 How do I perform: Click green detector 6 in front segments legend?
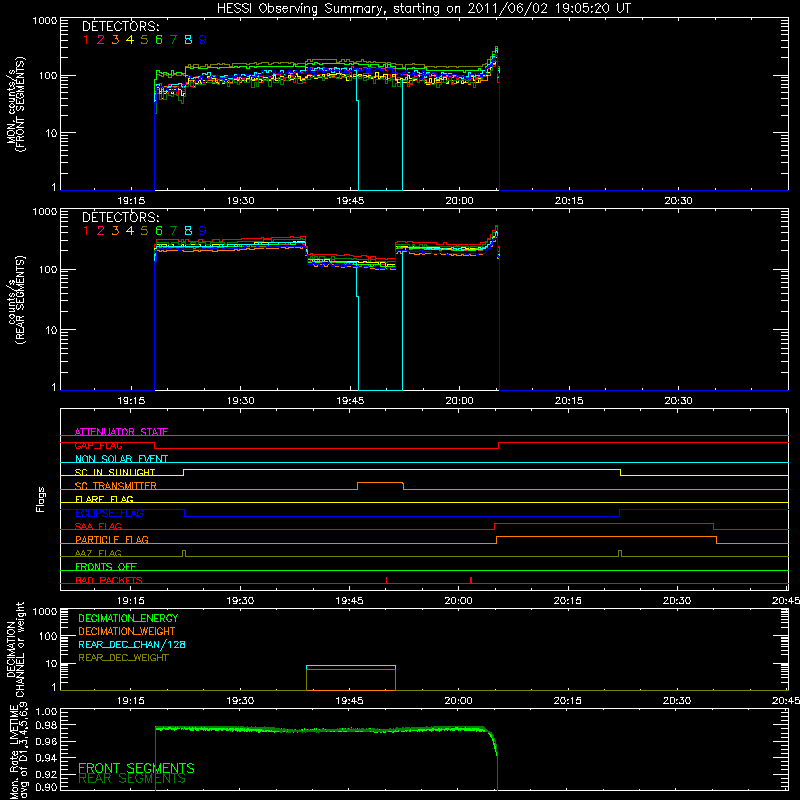tap(159, 40)
